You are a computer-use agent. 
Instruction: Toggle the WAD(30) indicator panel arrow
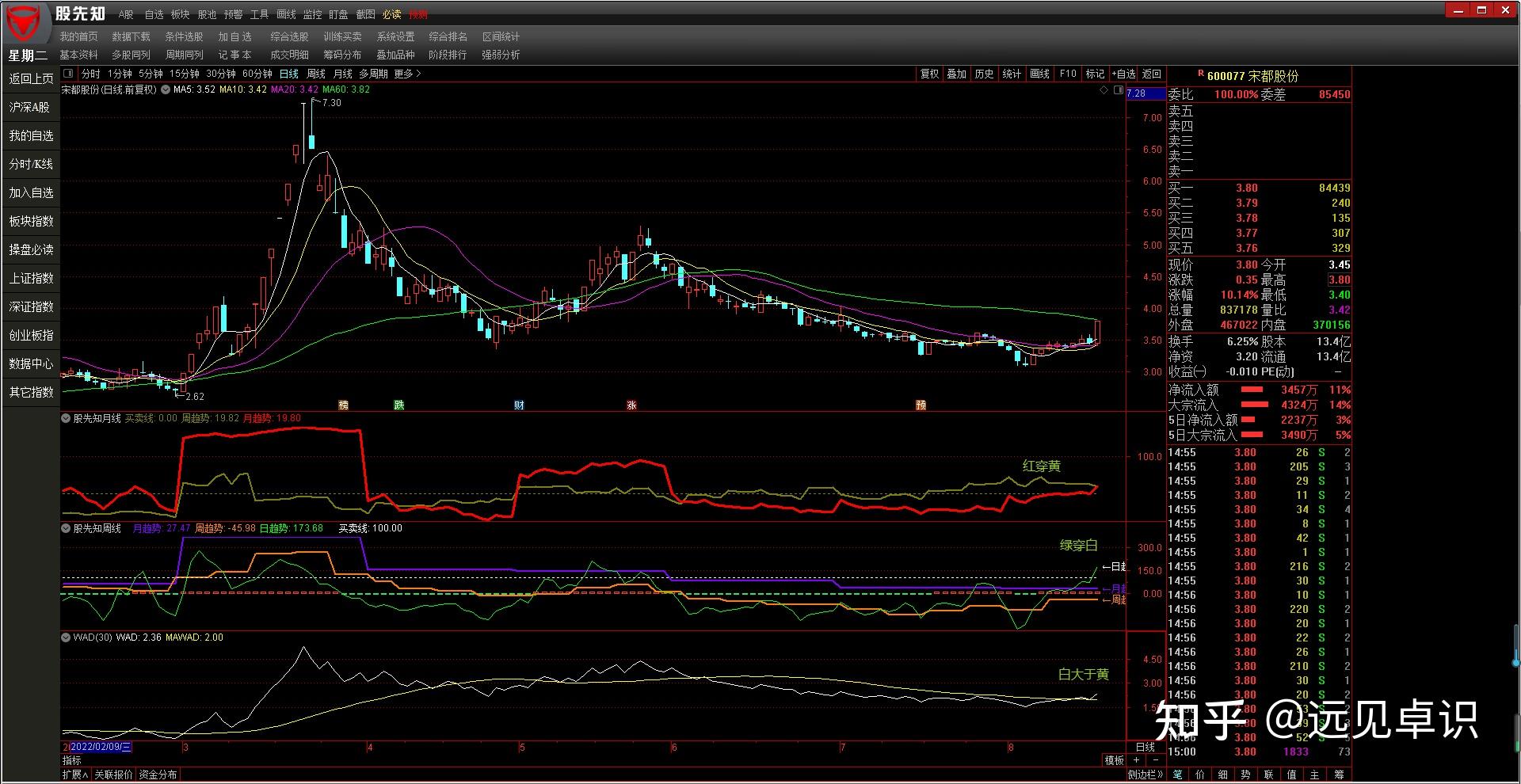[67, 637]
